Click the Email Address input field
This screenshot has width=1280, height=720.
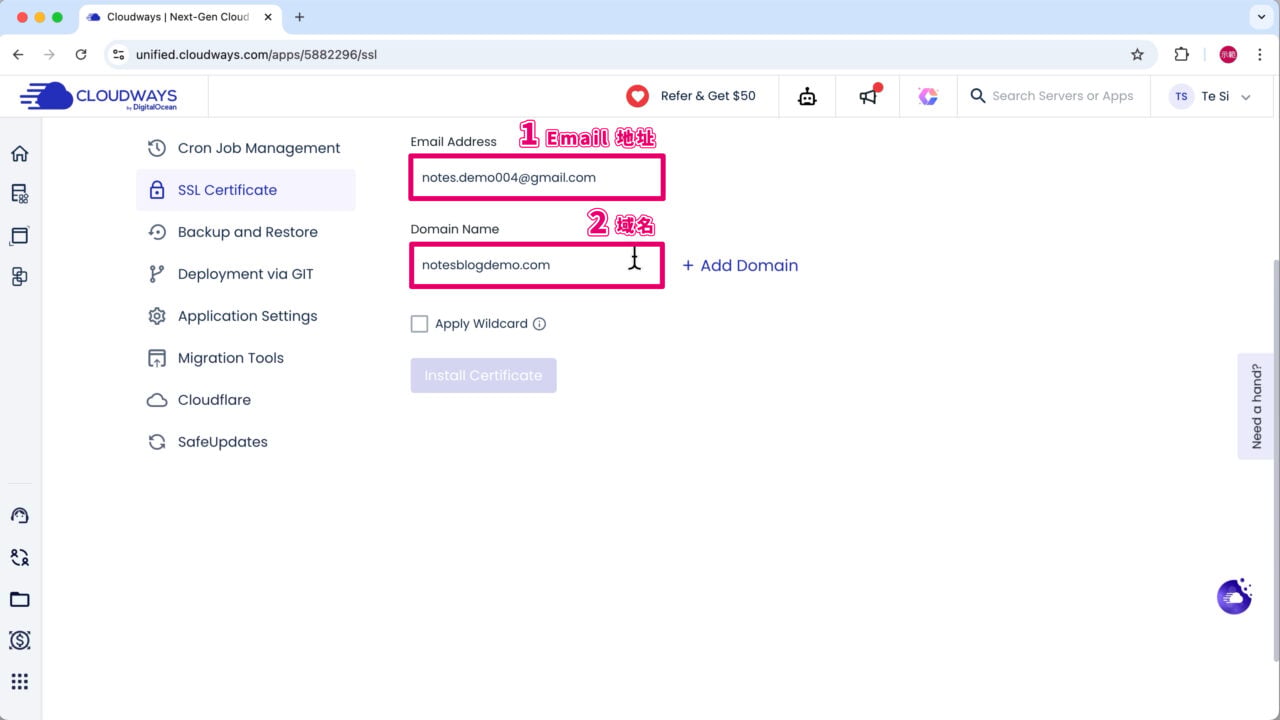(x=536, y=178)
